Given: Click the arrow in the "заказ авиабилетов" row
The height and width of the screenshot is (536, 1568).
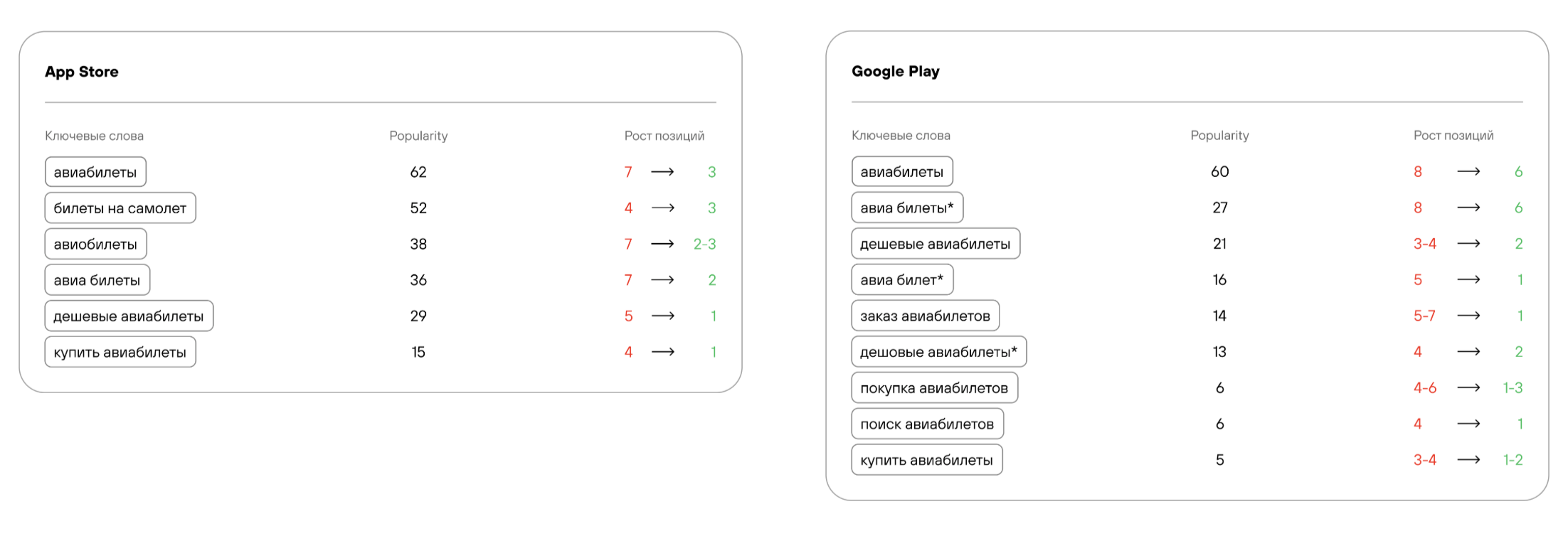Looking at the screenshot, I should [x=1468, y=316].
